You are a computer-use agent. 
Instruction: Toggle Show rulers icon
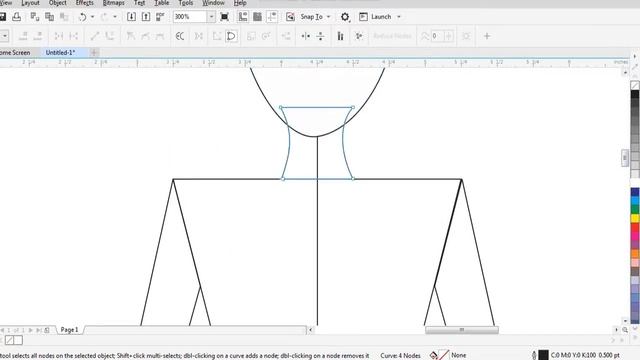pyautogui.click(x=243, y=17)
